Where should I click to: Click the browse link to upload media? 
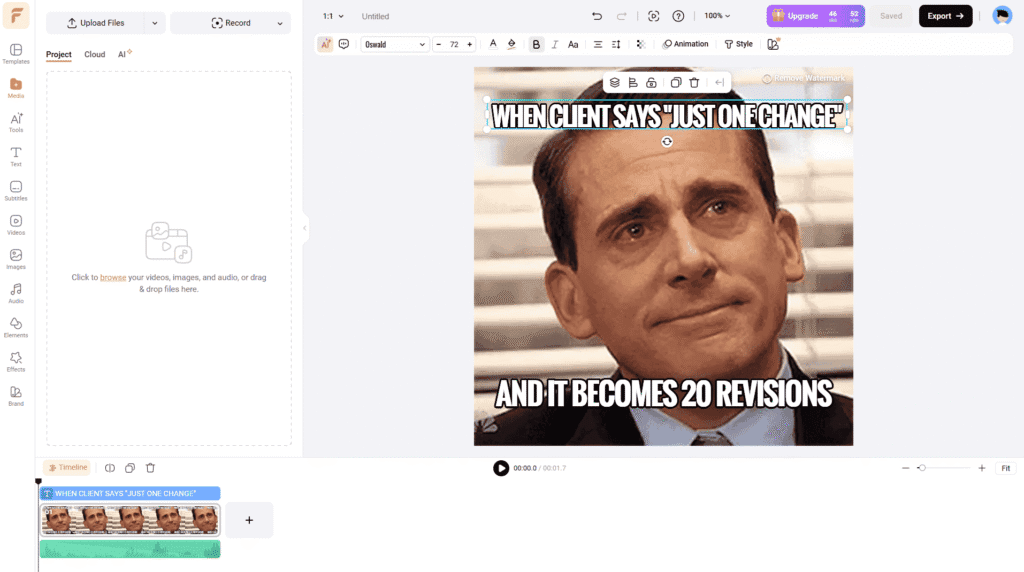pyautogui.click(x=113, y=278)
